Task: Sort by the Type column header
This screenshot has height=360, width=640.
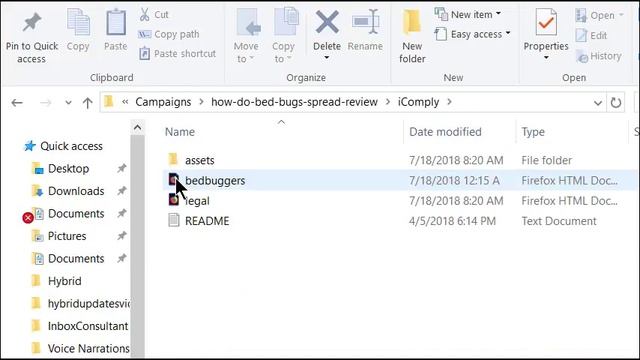Action: pyautogui.click(x=533, y=132)
